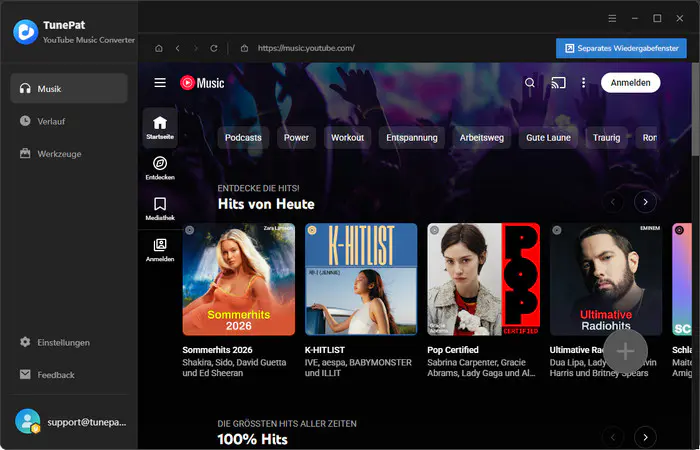Click the browser home icon
700x450 pixels.
coord(158,48)
